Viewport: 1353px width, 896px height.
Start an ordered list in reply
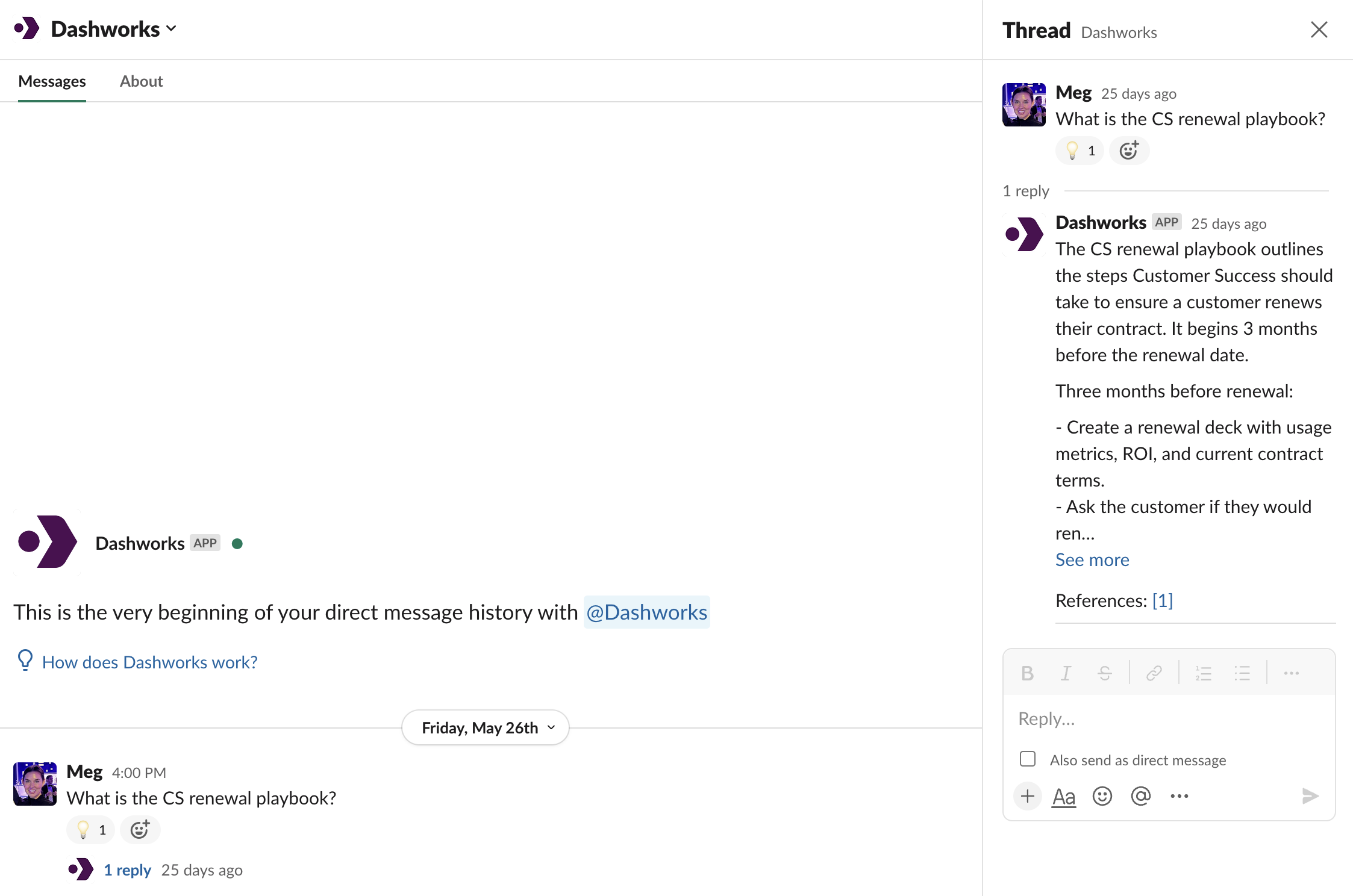click(x=1203, y=673)
